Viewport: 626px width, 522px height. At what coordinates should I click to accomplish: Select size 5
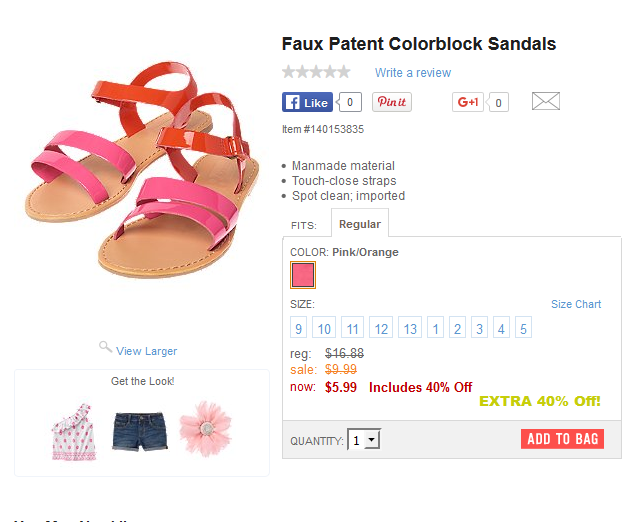(523, 328)
